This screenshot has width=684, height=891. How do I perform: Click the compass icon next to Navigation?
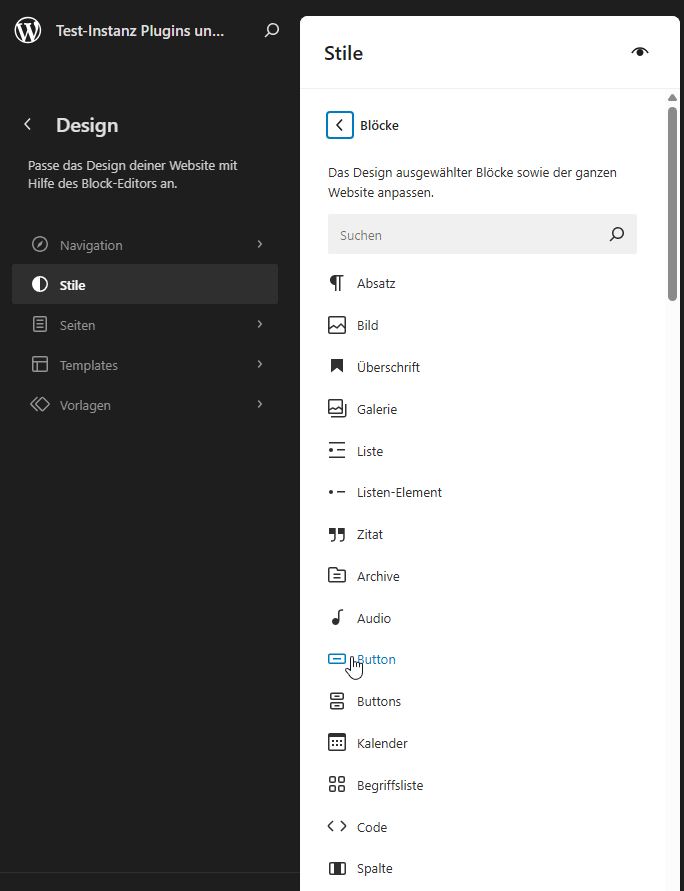tap(40, 245)
